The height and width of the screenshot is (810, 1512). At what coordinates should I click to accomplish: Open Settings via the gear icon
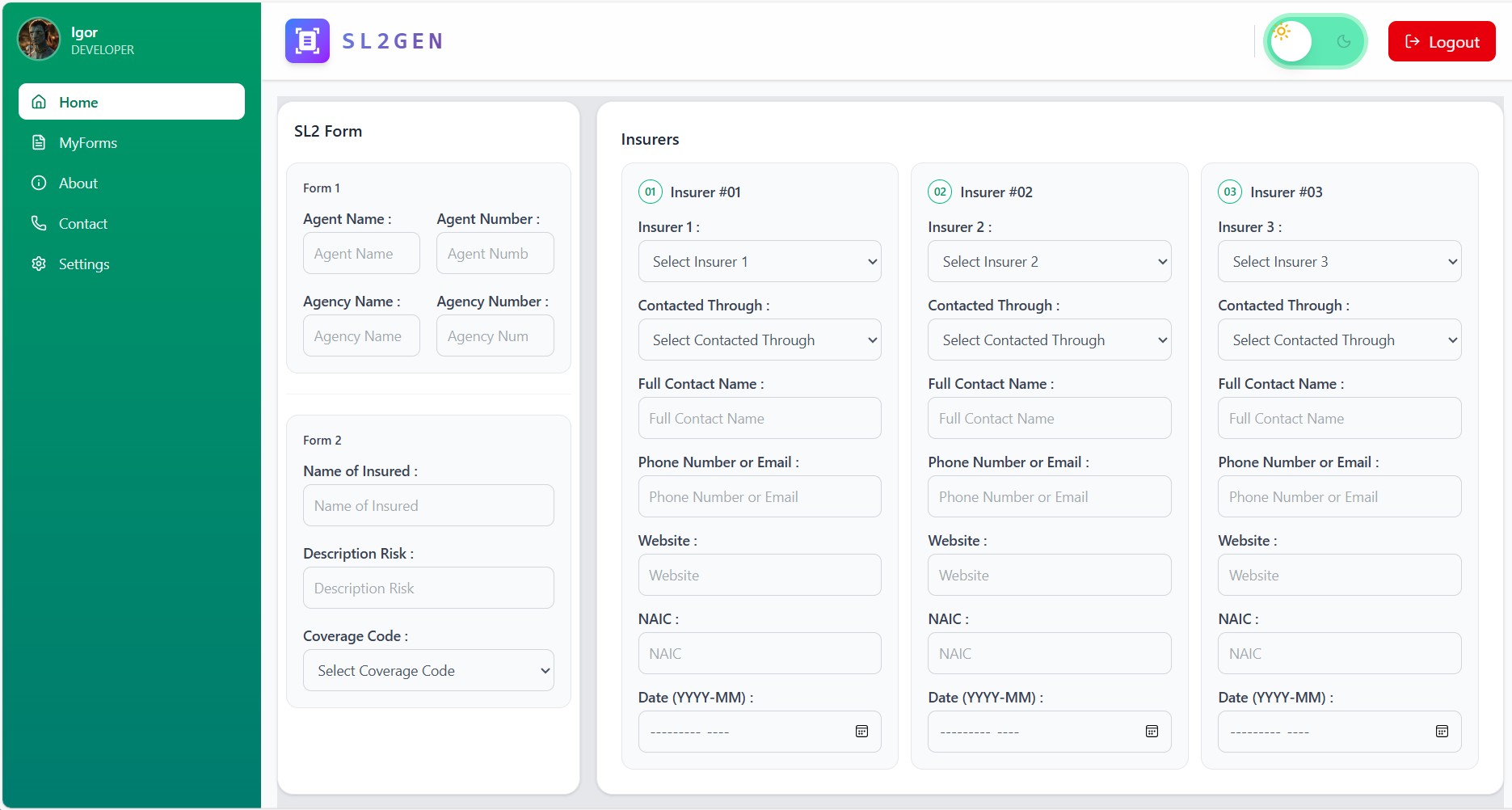[39, 264]
